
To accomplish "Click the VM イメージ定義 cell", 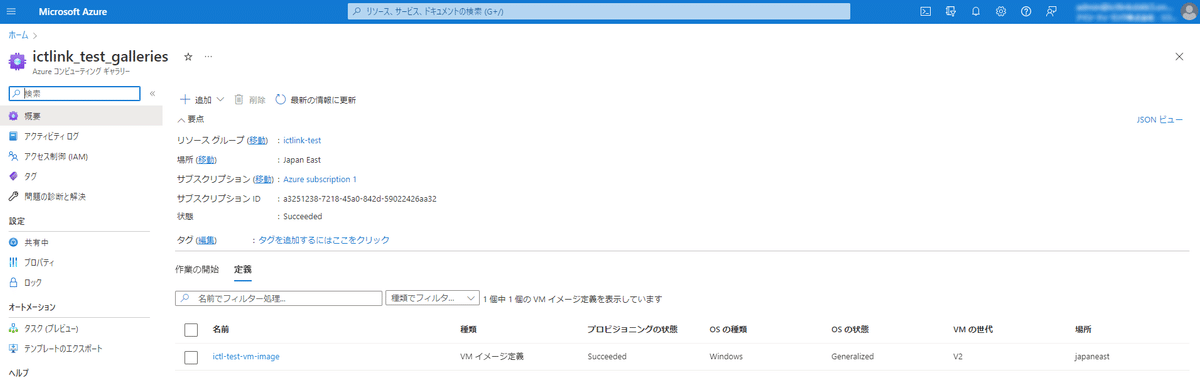I will 491,356.
